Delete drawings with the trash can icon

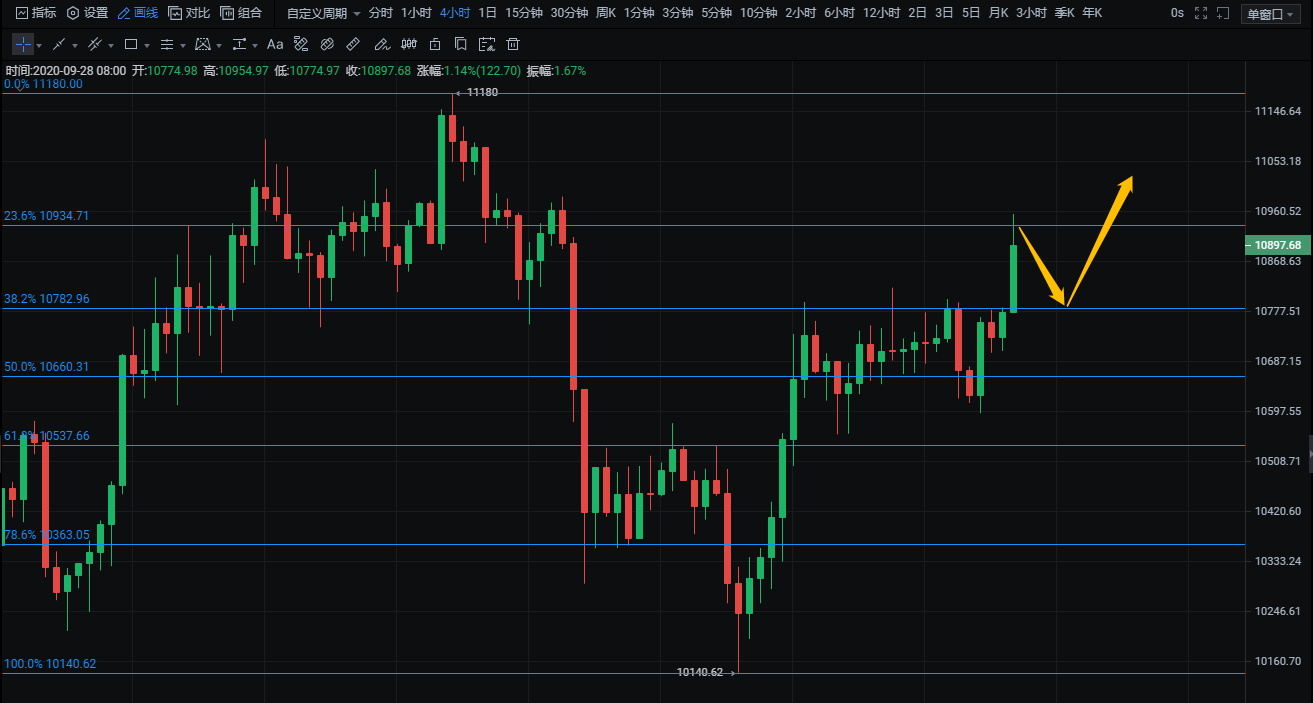pyautogui.click(x=513, y=45)
